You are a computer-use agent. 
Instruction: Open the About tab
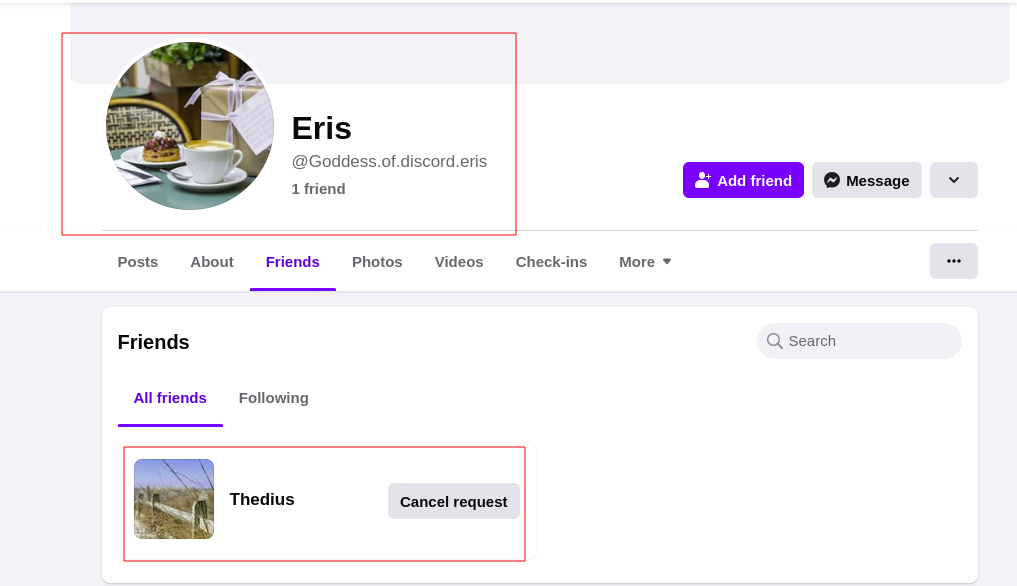212,262
